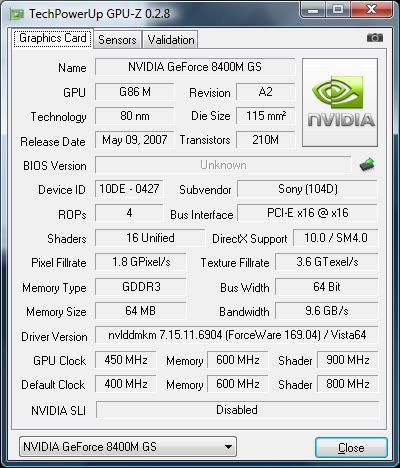Screen dimensions: 400x468
Task: Click the Default Clock 400 MHz field
Action: click(x=126, y=384)
